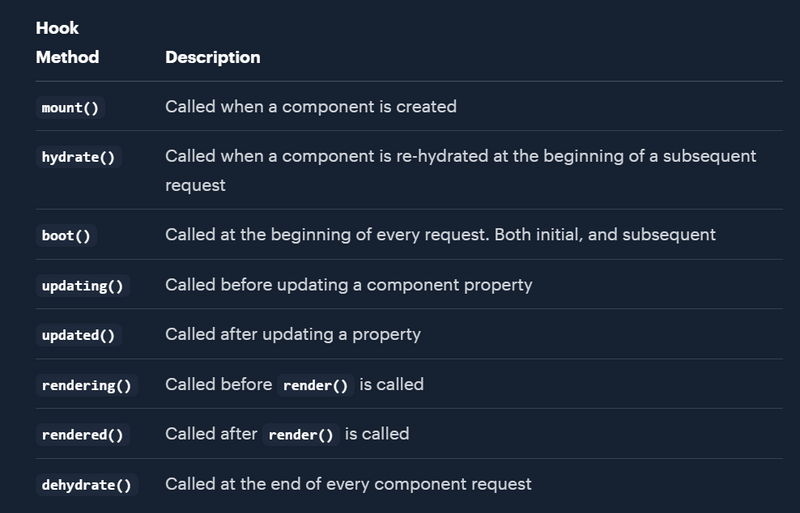The width and height of the screenshot is (800, 513).
Task: Click the words "Called before" beside rendering()
Action: coord(219,384)
